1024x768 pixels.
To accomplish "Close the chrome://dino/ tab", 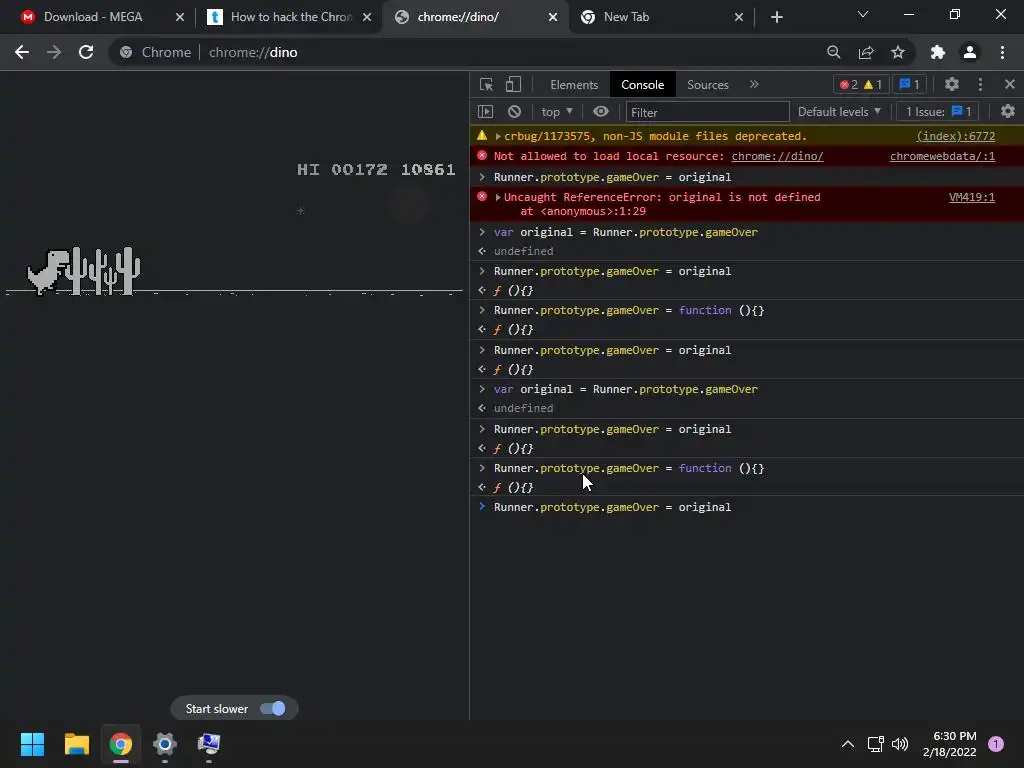I will click(x=553, y=17).
